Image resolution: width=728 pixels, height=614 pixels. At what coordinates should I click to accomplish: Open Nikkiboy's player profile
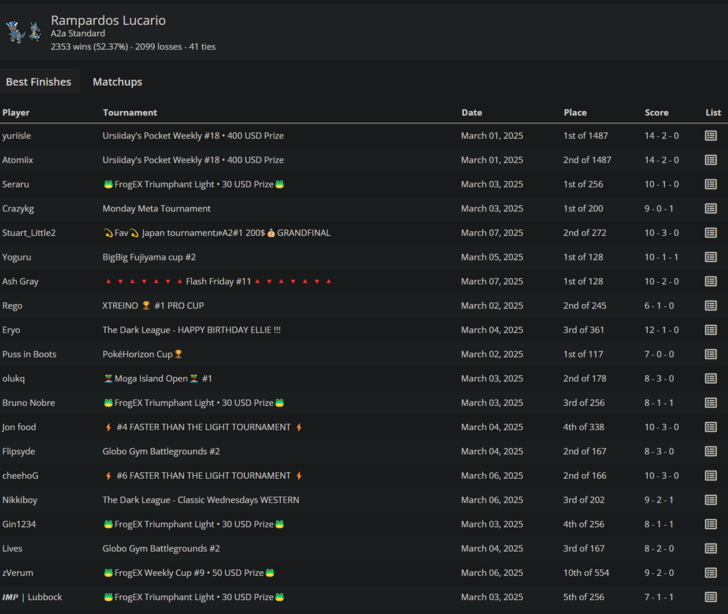point(20,500)
